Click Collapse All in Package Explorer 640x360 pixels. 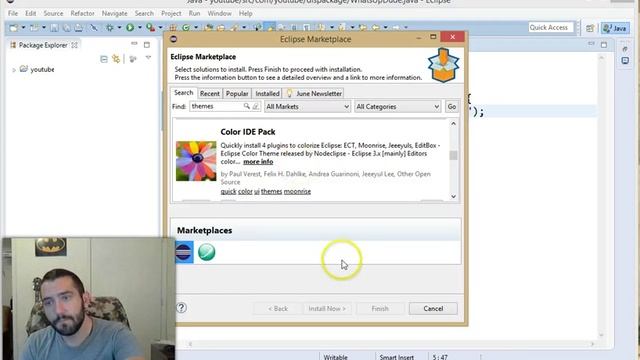coord(104,59)
